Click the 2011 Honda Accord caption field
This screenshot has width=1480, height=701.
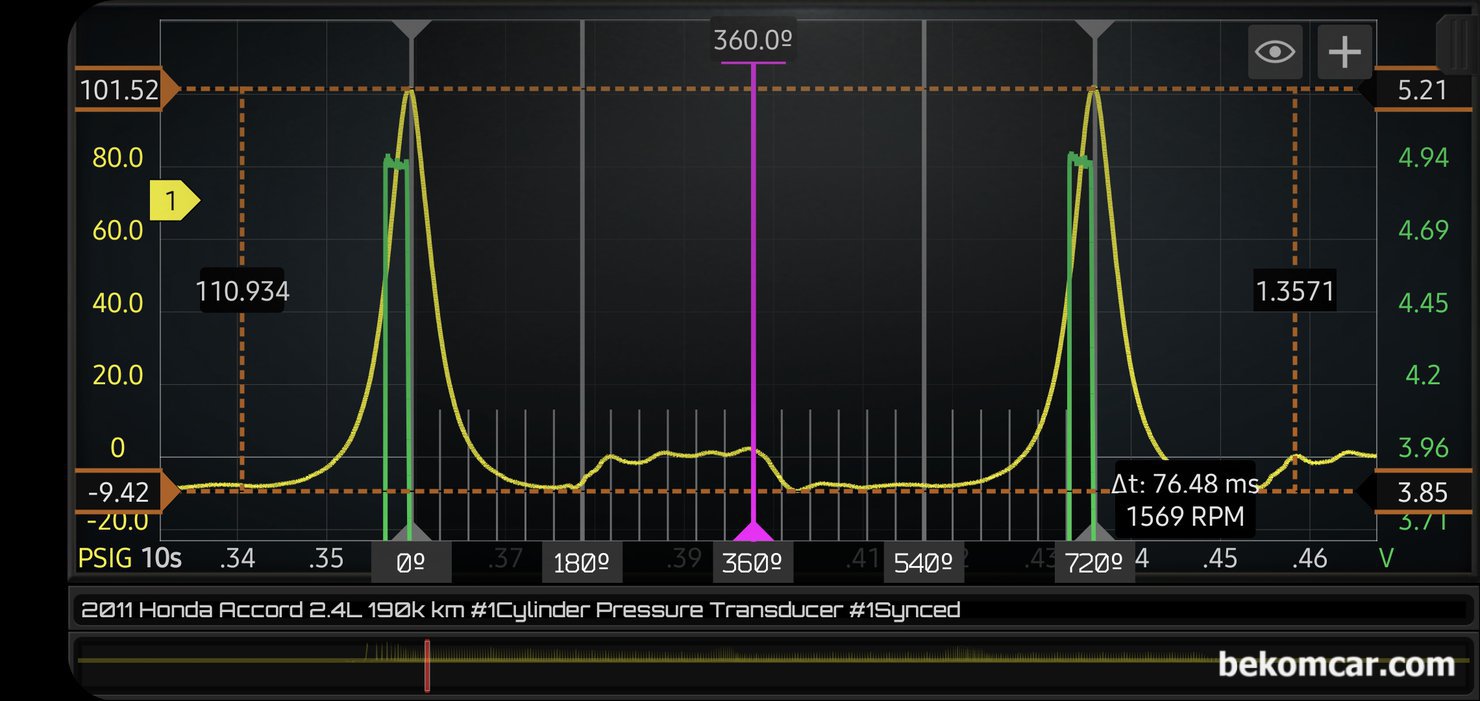pos(520,609)
